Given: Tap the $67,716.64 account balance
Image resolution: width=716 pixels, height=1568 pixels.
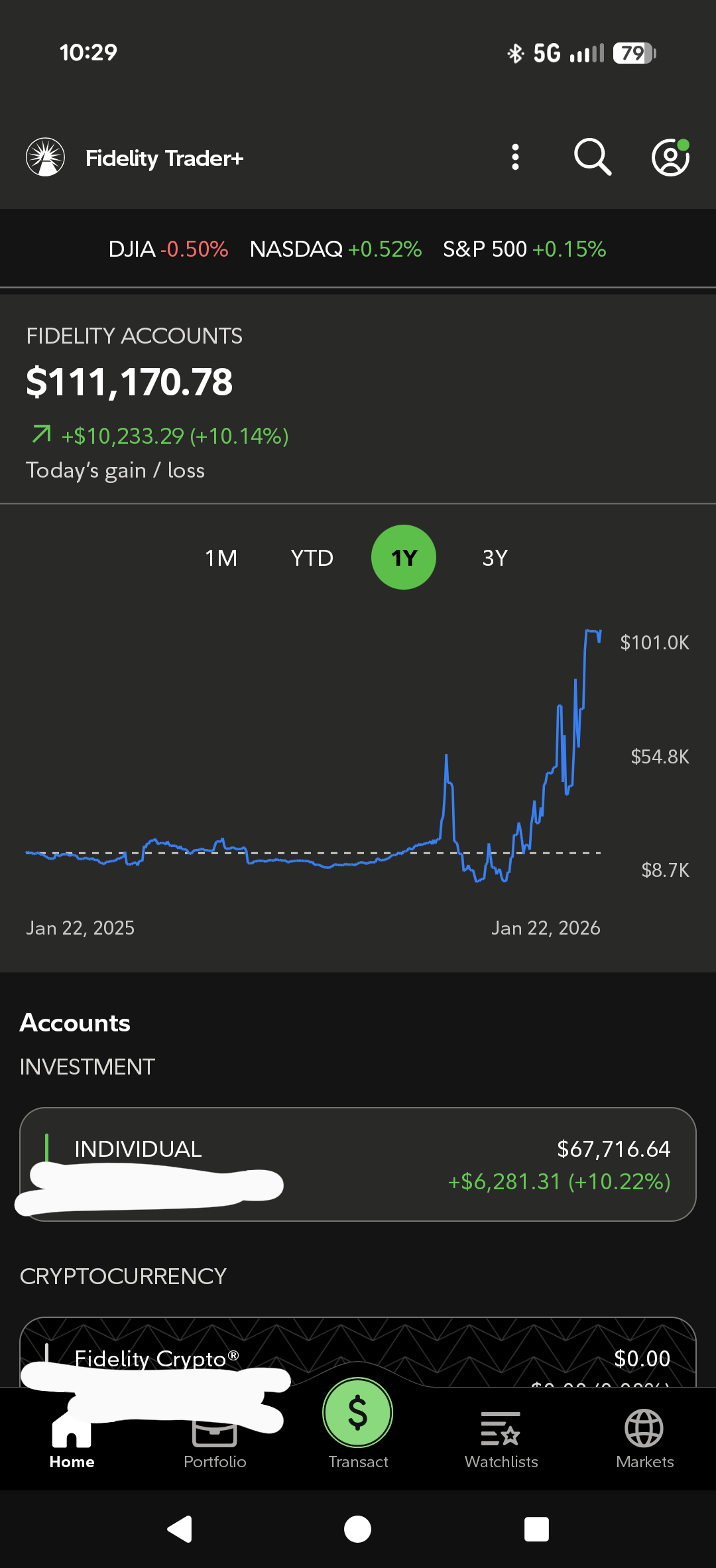Looking at the screenshot, I should click(613, 1149).
